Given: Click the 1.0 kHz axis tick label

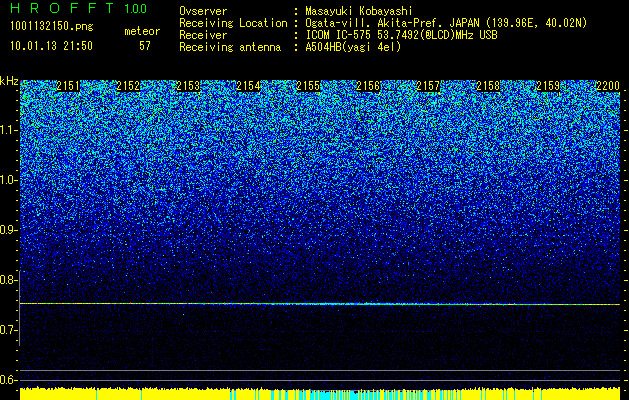Looking at the screenshot, I should tap(8, 180).
